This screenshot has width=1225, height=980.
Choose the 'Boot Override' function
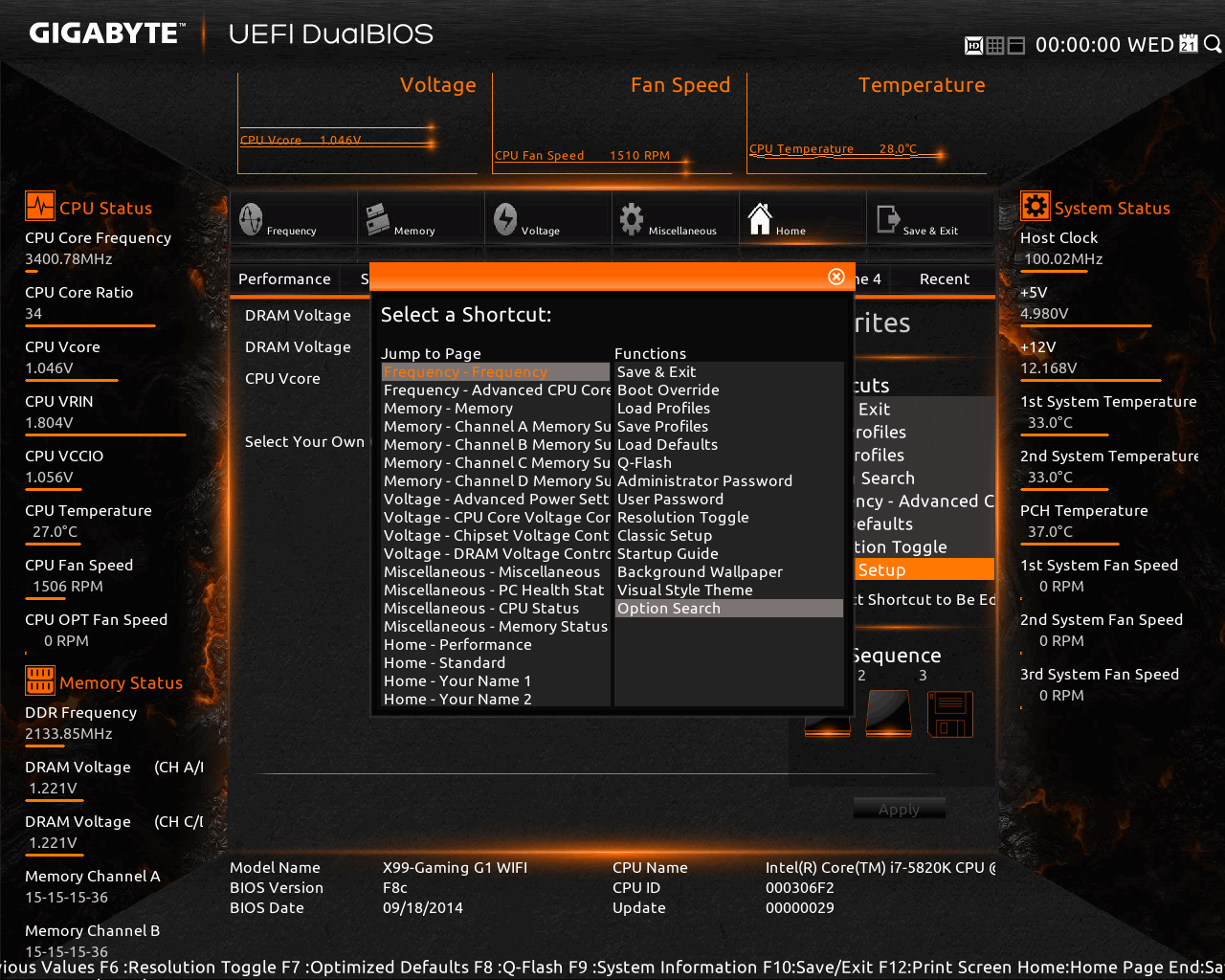pyautogui.click(x=729, y=390)
